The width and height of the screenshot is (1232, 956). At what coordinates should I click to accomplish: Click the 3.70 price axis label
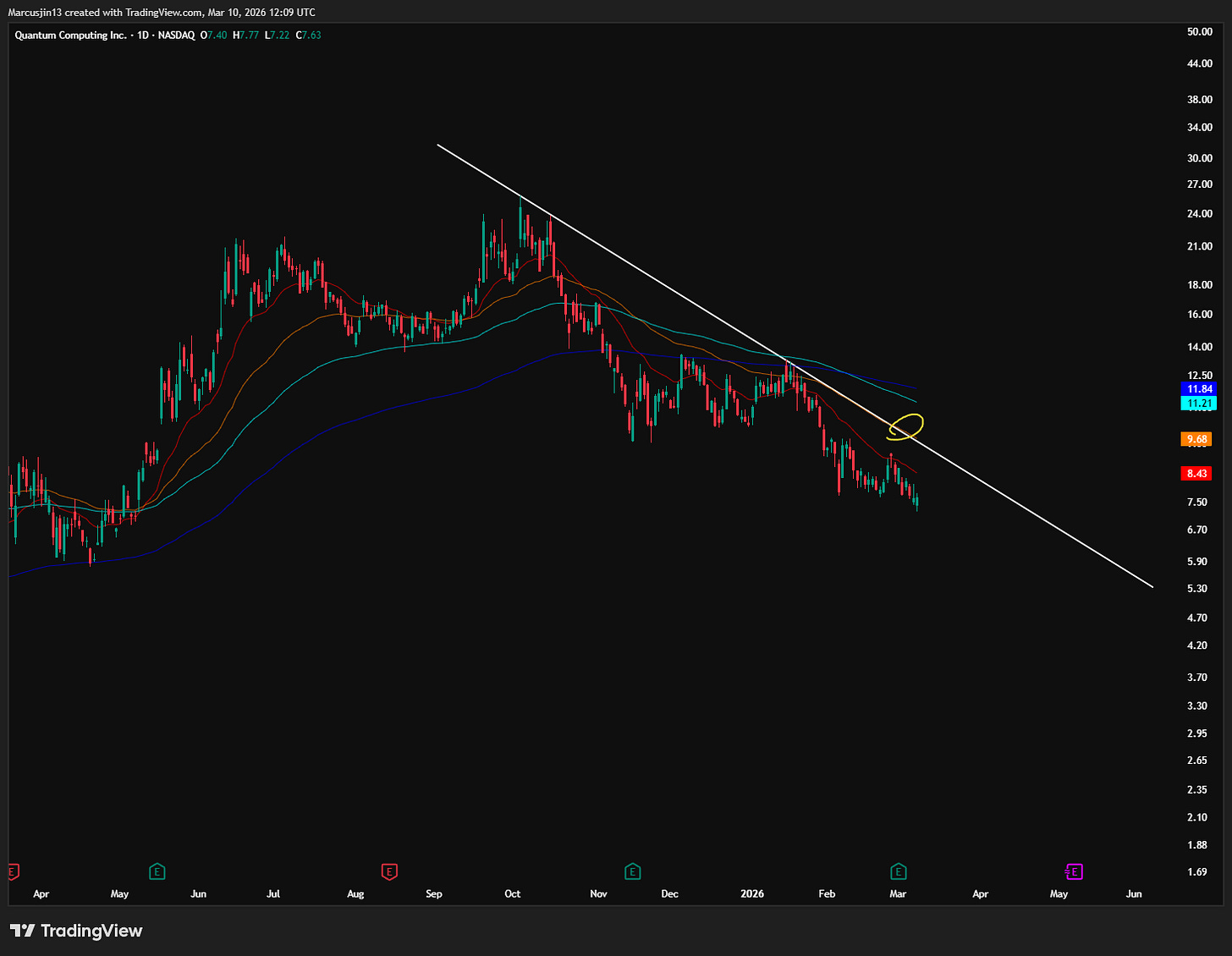(1197, 678)
